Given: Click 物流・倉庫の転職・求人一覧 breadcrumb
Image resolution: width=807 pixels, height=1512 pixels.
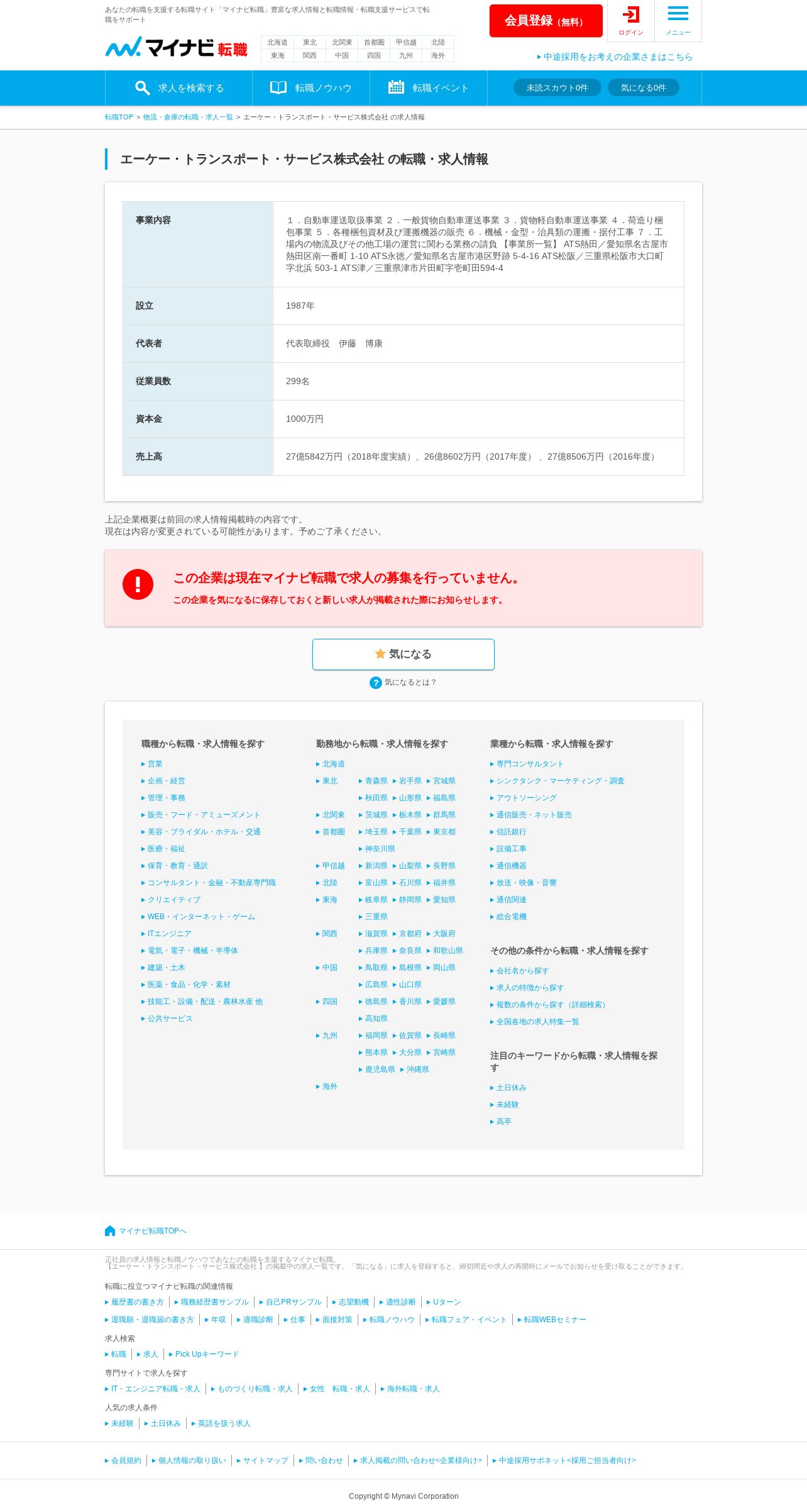Looking at the screenshot, I should coord(188,117).
